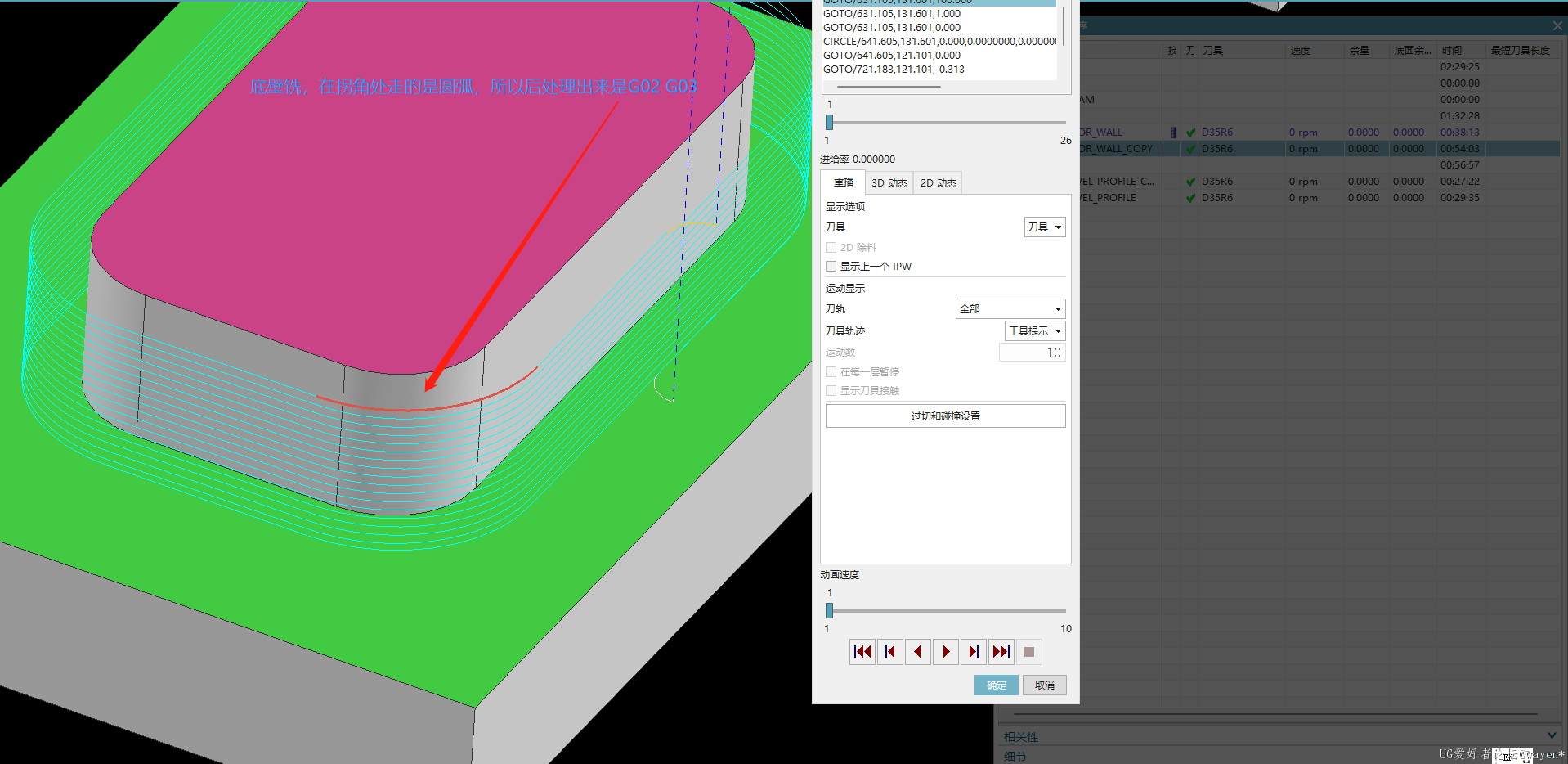
Task: Toggle 在每一层暂停 checkbox
Action: pos(831,371)
